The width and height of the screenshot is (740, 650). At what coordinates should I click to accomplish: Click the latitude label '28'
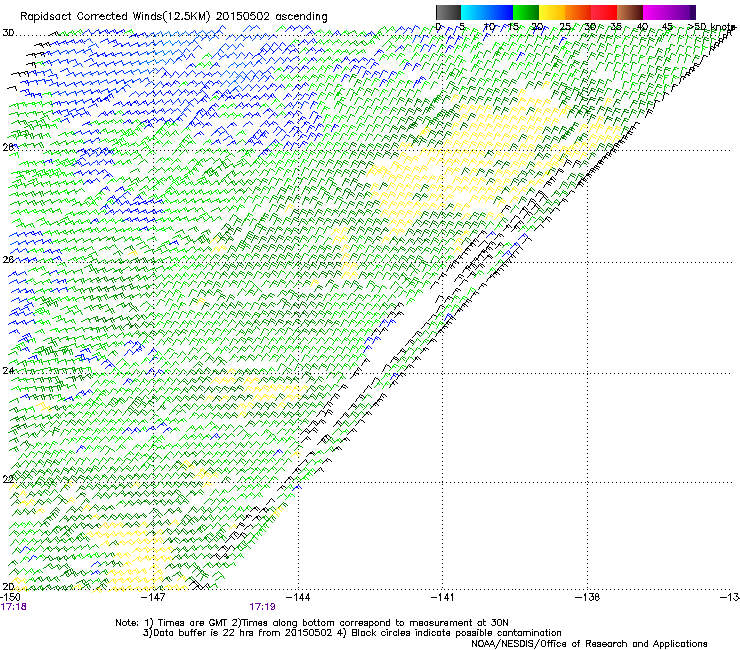tap(8, 147)
